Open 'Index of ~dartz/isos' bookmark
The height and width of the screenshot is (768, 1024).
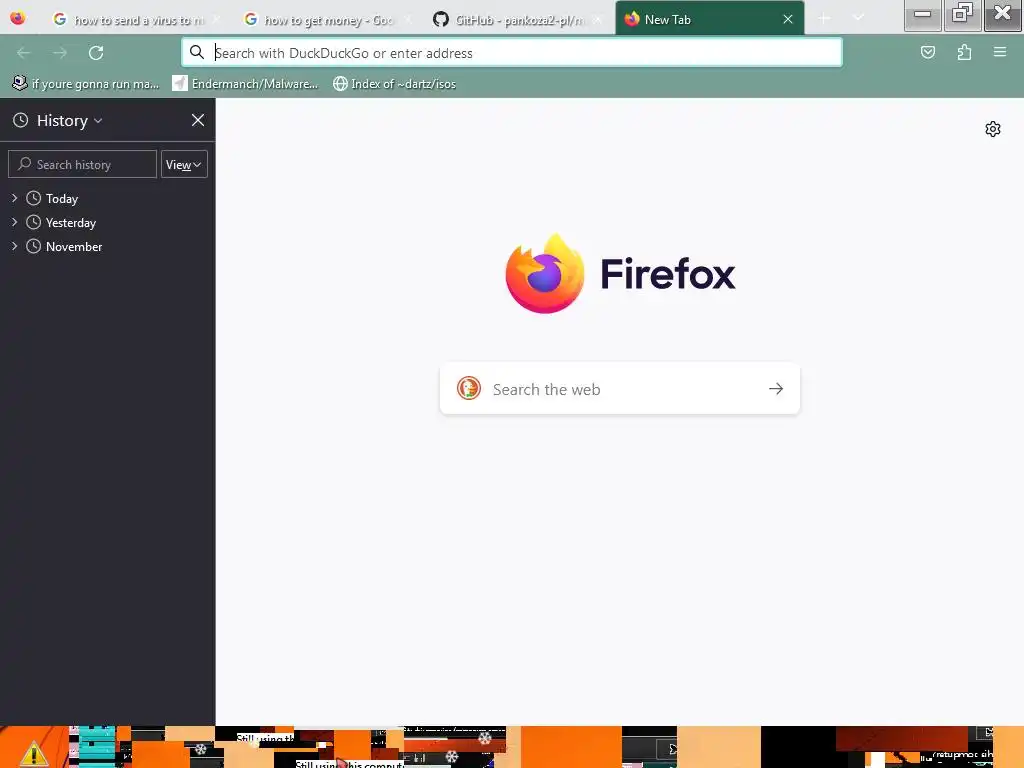394,84
